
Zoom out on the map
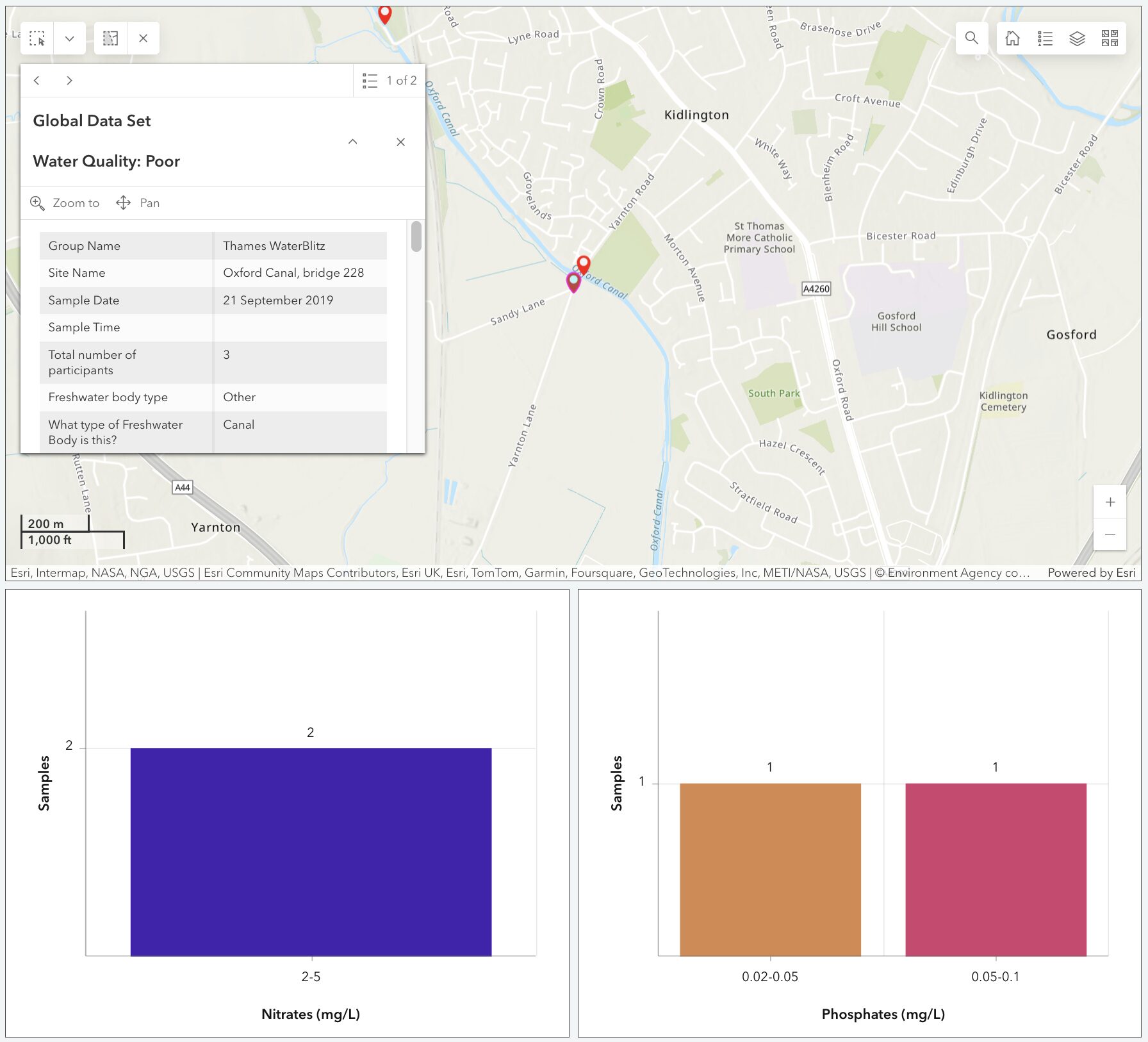(1110, 534)
